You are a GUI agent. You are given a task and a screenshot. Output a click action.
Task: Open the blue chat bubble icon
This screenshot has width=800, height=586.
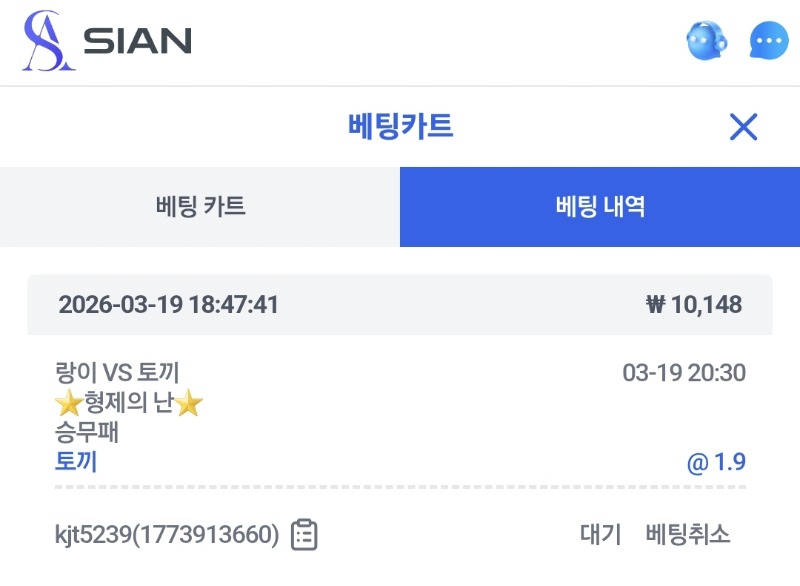[x=769, y=41]
